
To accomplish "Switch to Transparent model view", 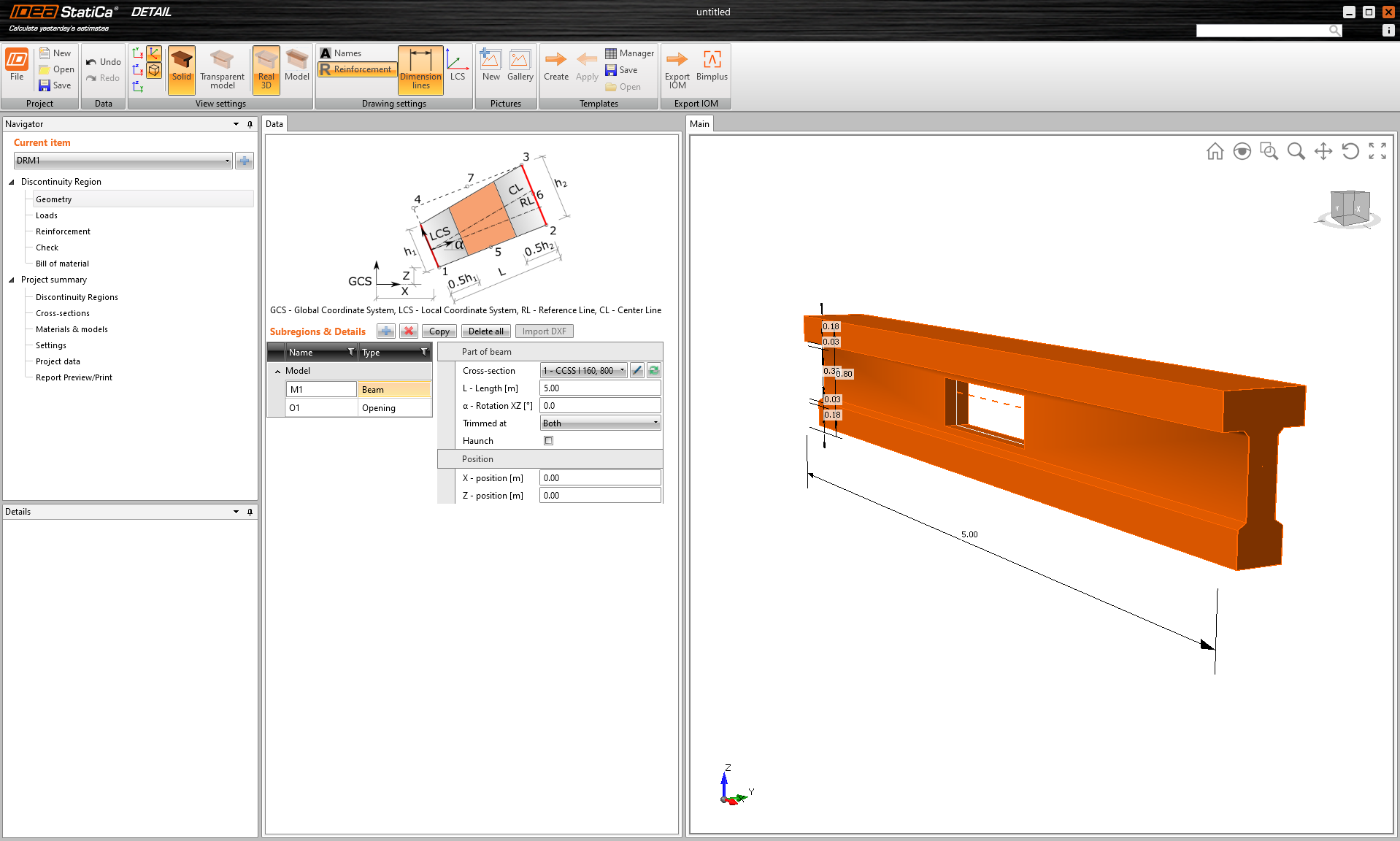I will click(x=222, y=69).
